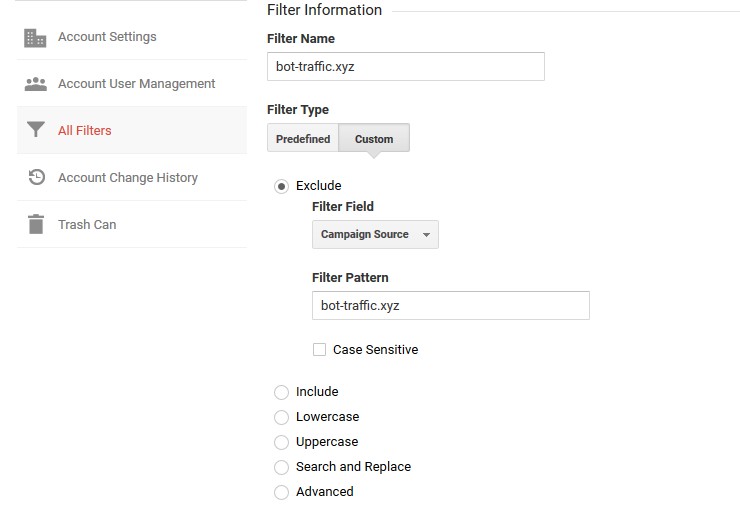Click the Filter Name text field
740x509 pixels.
tap(405, 67)
